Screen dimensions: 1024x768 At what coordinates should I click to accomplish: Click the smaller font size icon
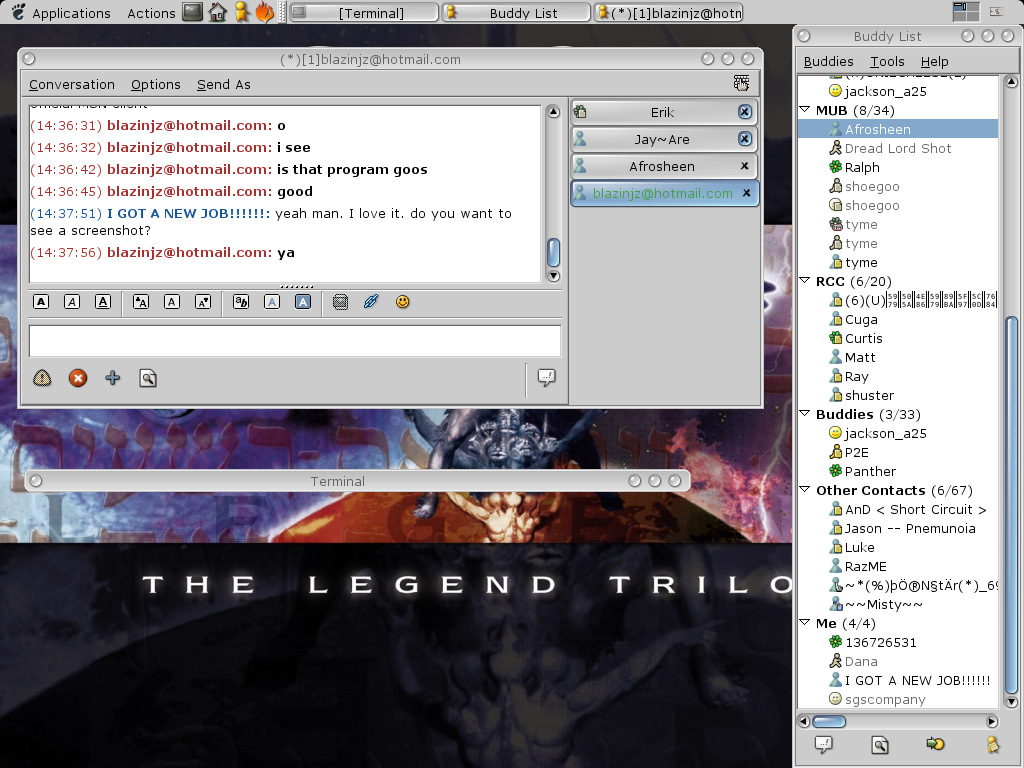(203, 302)
